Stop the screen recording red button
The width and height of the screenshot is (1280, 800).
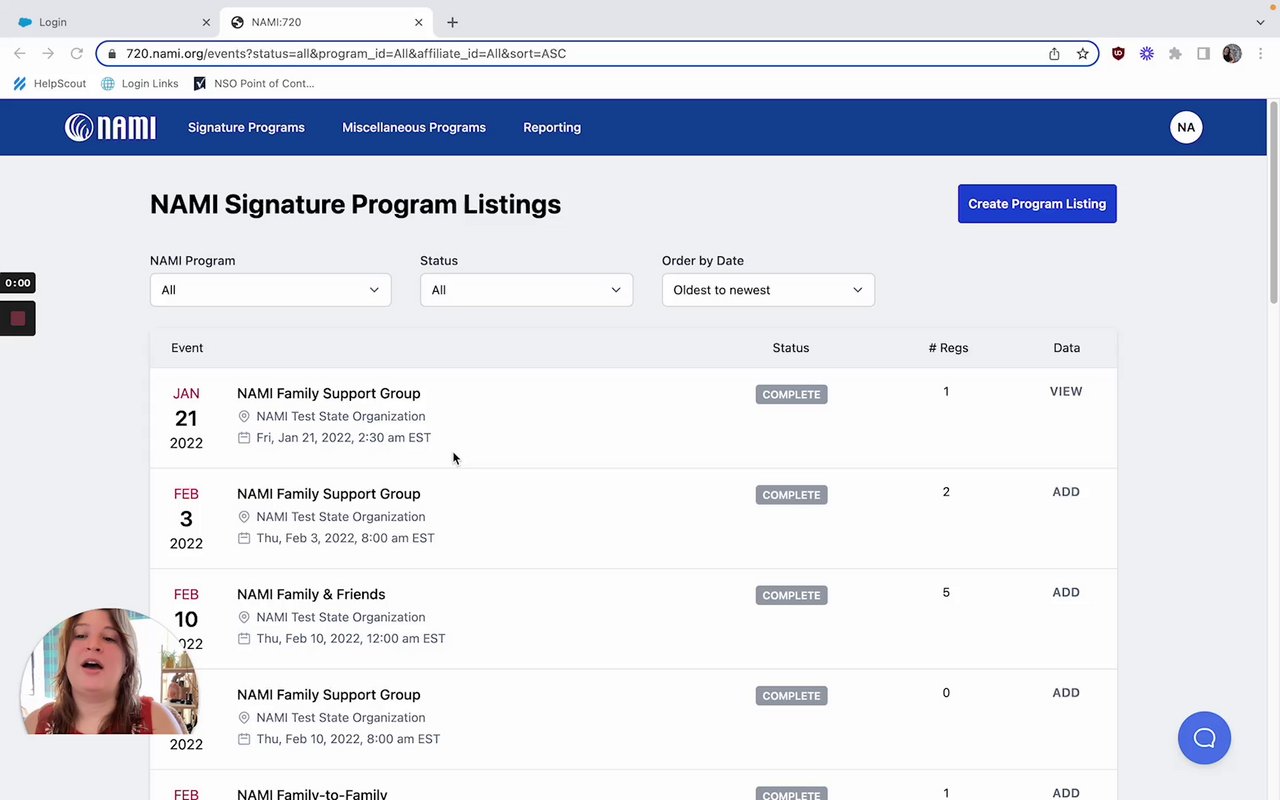18,319
